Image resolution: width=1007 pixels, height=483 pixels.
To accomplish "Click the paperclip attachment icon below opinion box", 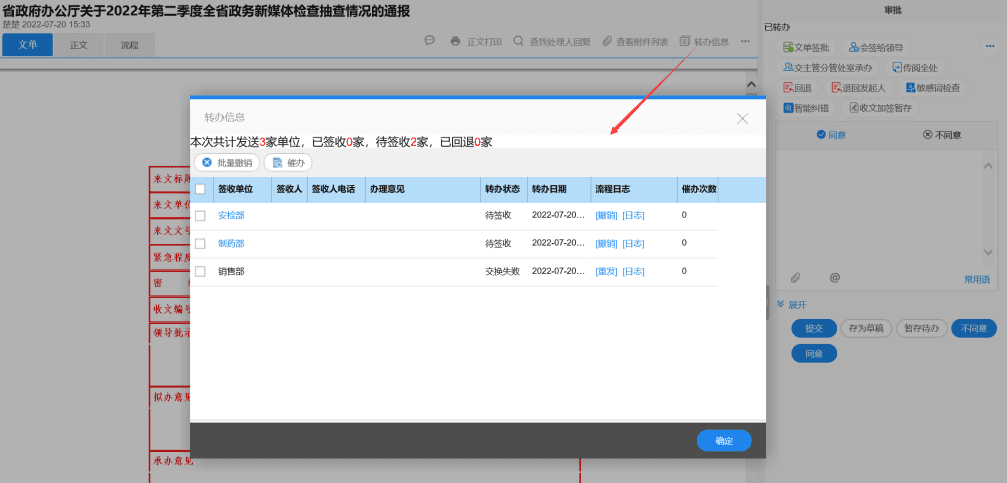I will click(795, 278).
